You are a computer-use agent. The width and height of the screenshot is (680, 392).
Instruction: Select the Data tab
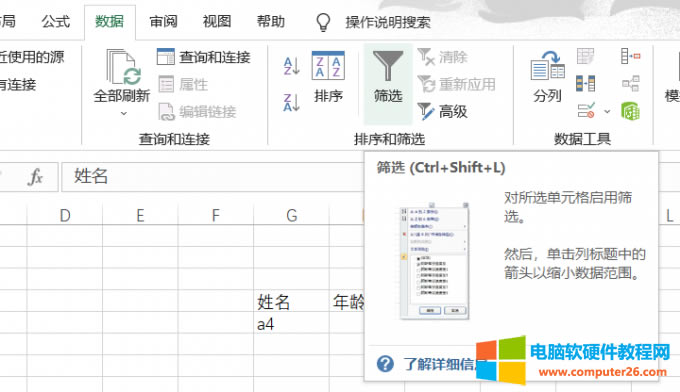click(x=109, y=21)
